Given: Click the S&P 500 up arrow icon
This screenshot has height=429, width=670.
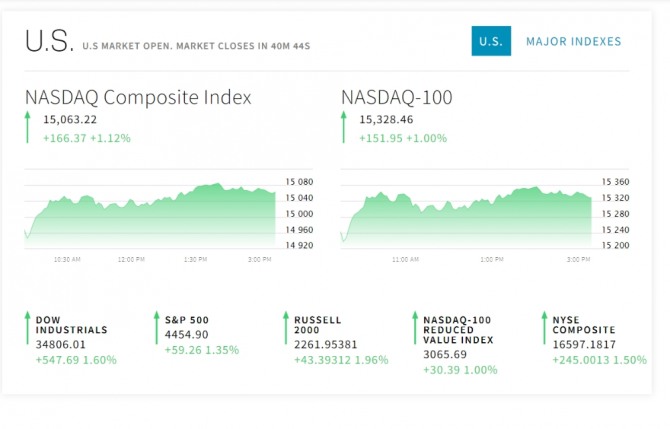Looking at the screenshot, I should (157, 328).
